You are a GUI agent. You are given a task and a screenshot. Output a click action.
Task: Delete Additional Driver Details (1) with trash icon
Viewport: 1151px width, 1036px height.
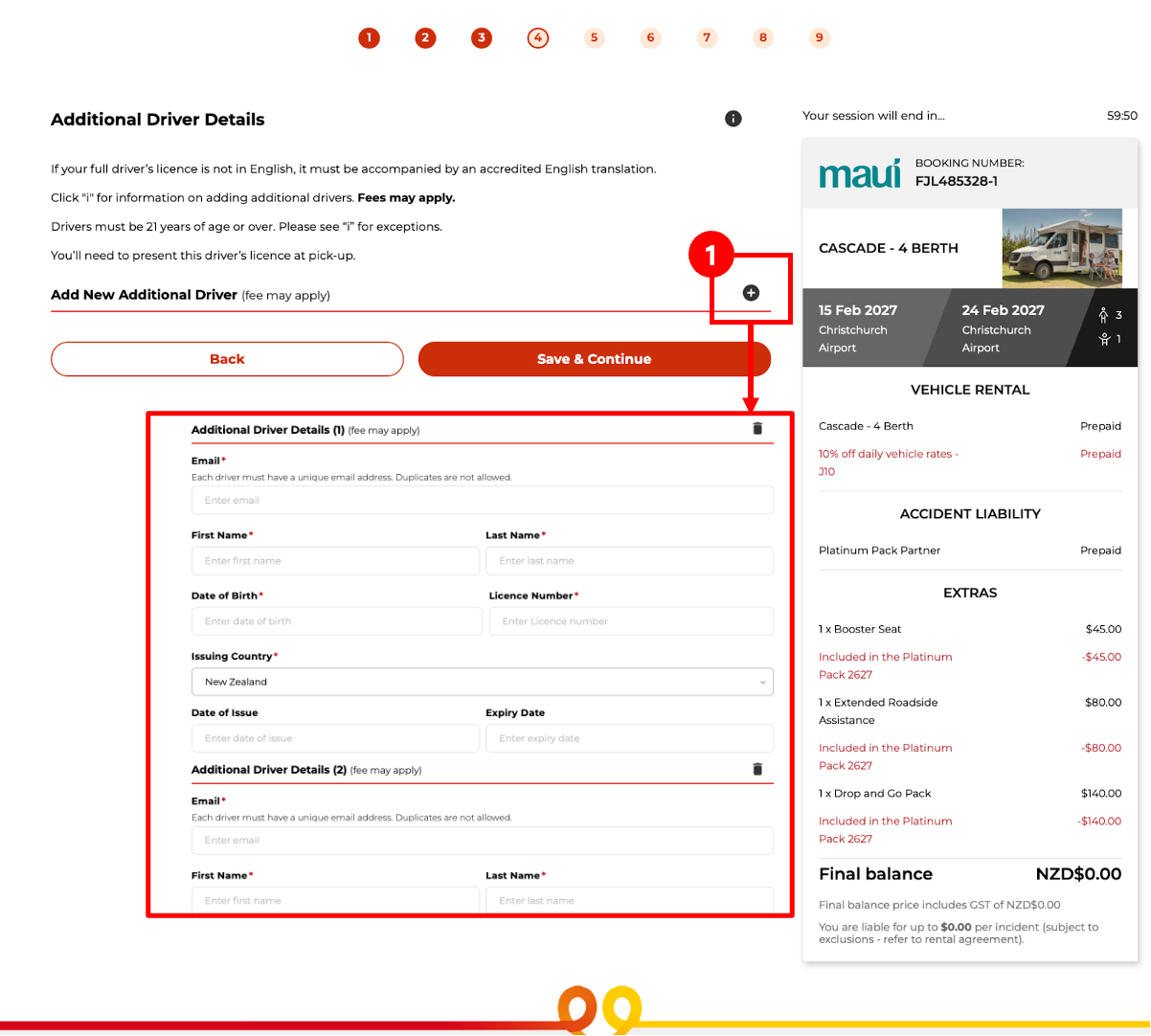coord(757,429)
